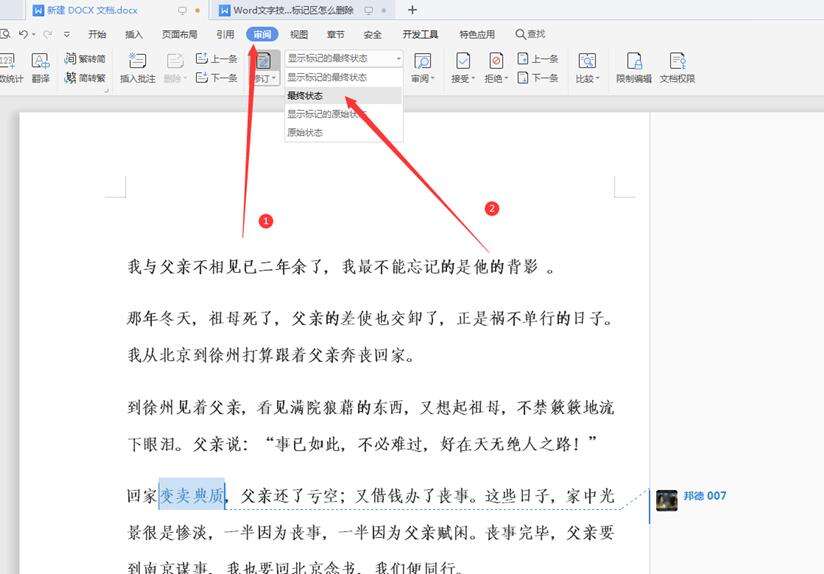The image size is (824, 574).
Task: Click the launcher arrow under 简转繁 group
Action: [x=107, y=91]
